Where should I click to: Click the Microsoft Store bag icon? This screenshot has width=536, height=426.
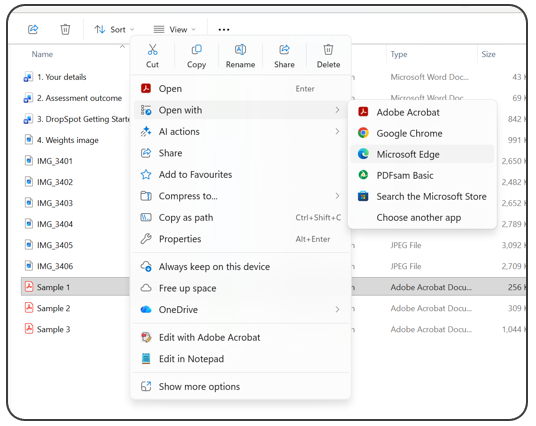(363, 196)
